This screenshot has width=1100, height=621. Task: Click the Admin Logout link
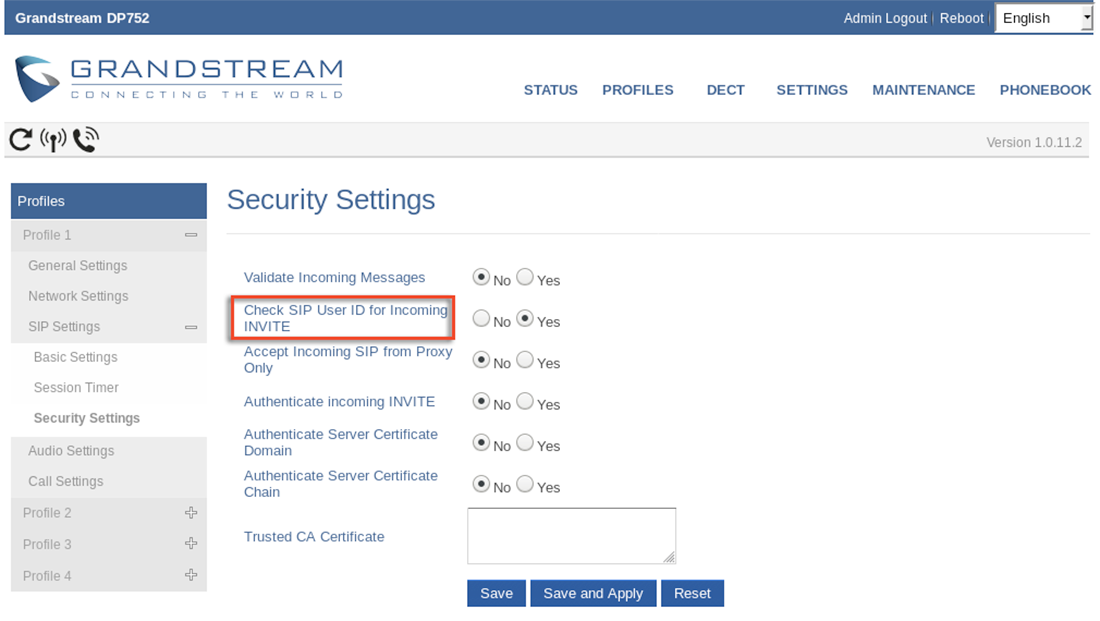point(885,18)
